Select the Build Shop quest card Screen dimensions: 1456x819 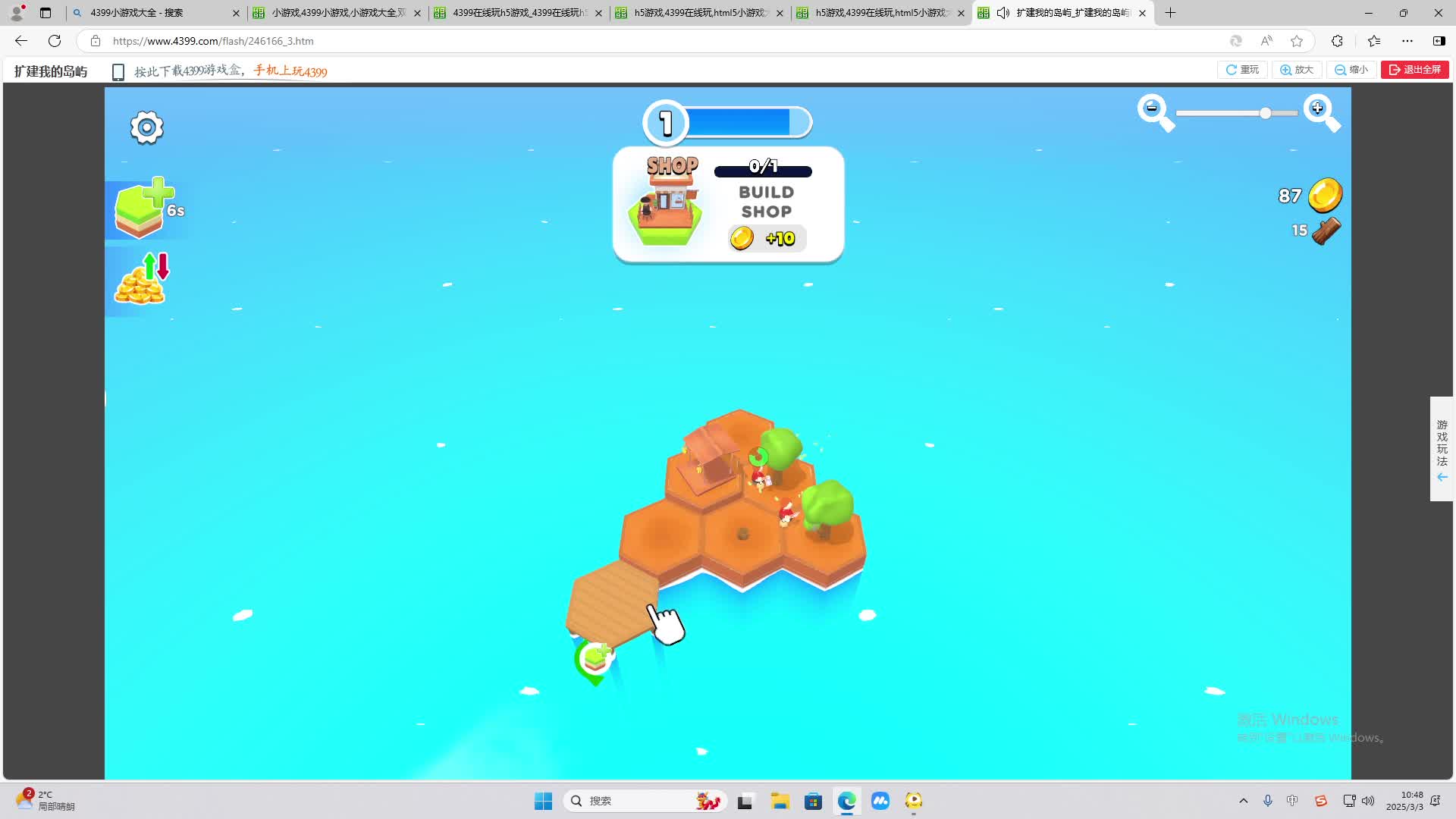[728, 205]
